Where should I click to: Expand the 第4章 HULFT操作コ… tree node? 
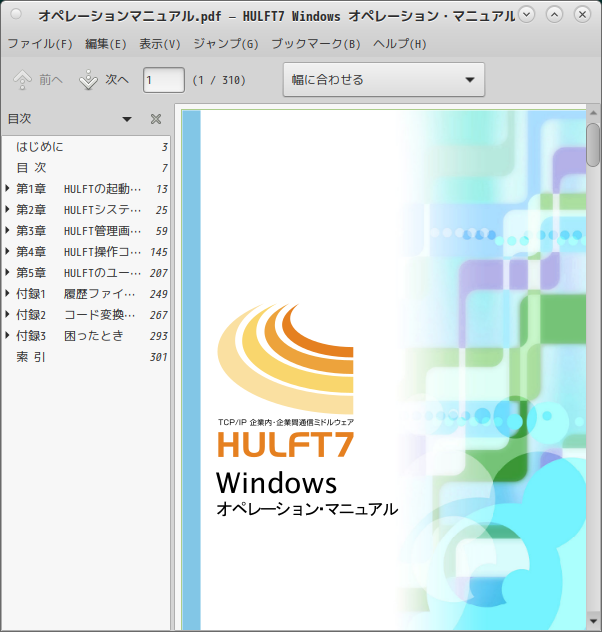click(7, 251)
